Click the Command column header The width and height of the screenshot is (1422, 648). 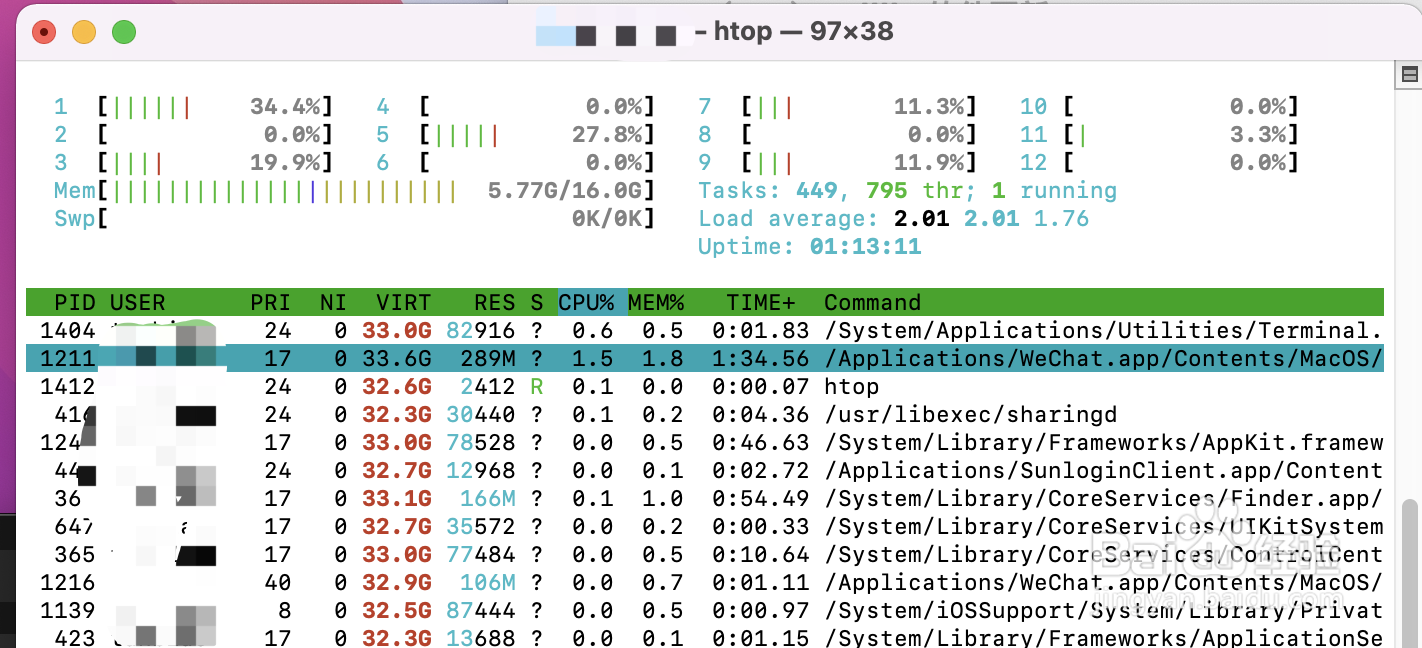[873, 302]
